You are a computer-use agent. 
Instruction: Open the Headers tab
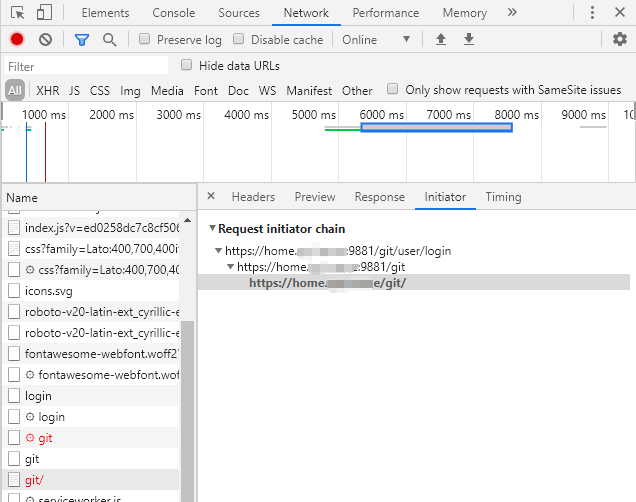(253, 197)
